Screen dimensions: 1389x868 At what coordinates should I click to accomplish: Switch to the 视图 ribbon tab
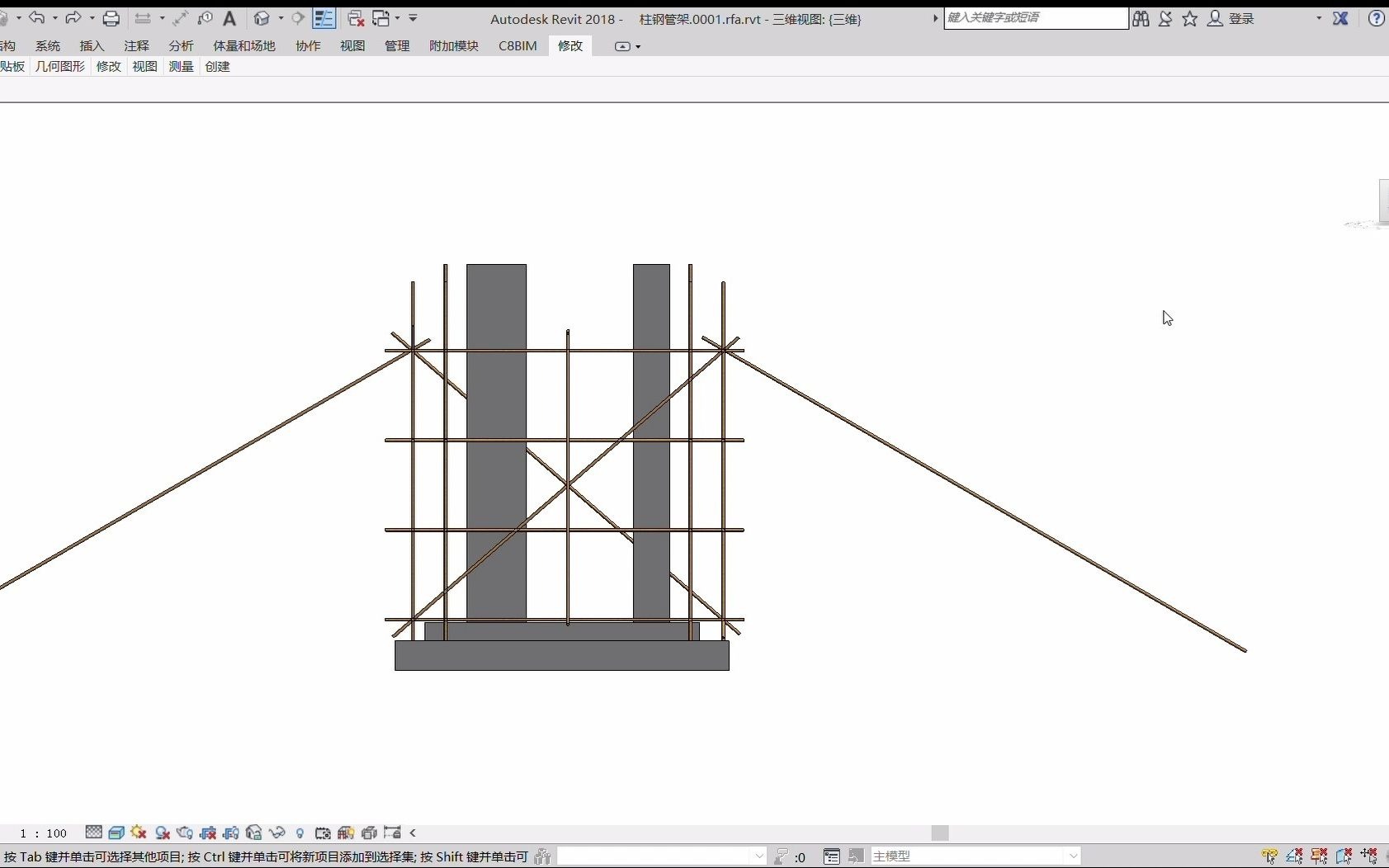[352, 45]
